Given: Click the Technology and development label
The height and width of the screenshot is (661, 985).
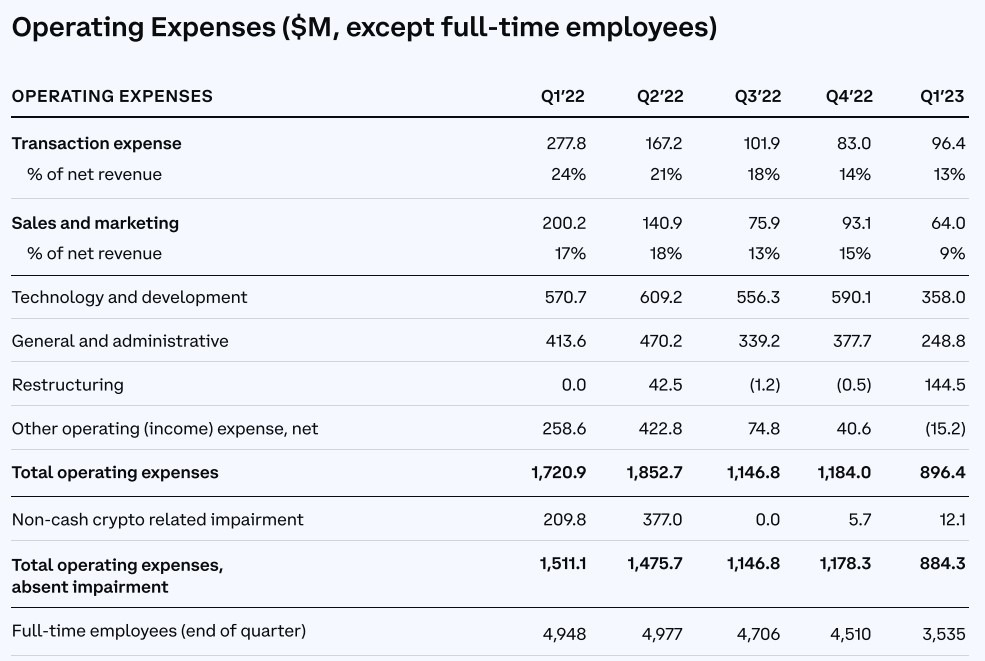Looking at the screenshot, I should click(x=129, y=297).
